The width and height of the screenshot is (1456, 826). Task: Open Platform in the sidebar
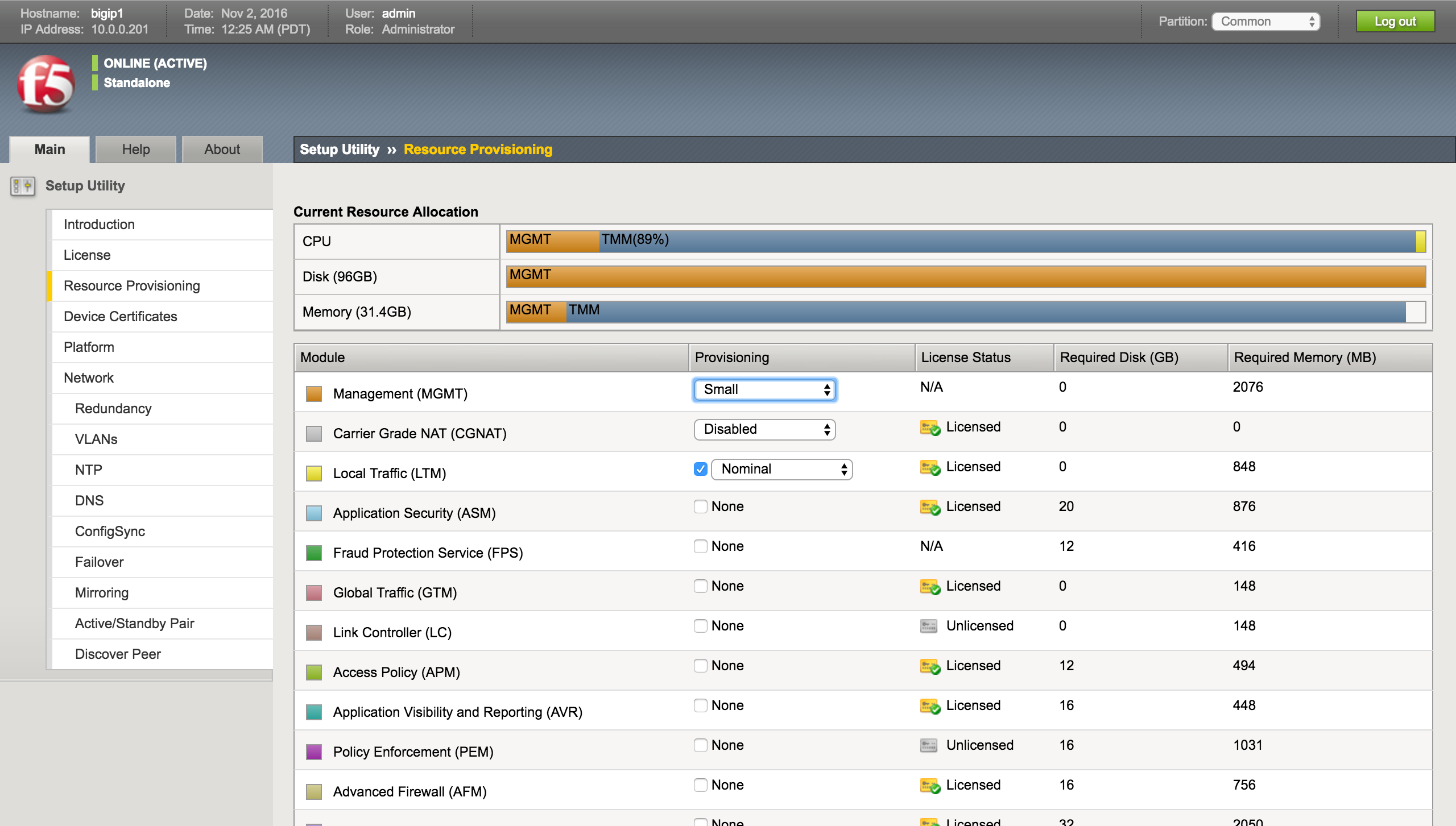pyautogui.click(x=162, y=347)
